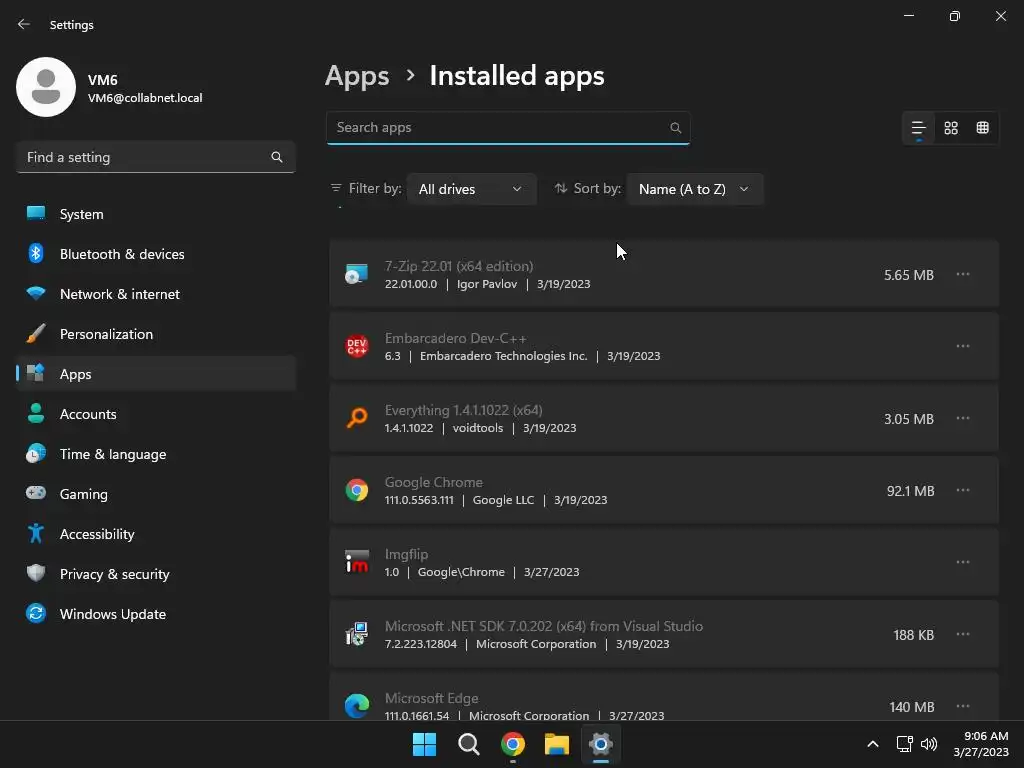Open the Filter by drives dropdown
Image resolution: width=1024 pixels, height=768 pixels.
pos(471,189)
